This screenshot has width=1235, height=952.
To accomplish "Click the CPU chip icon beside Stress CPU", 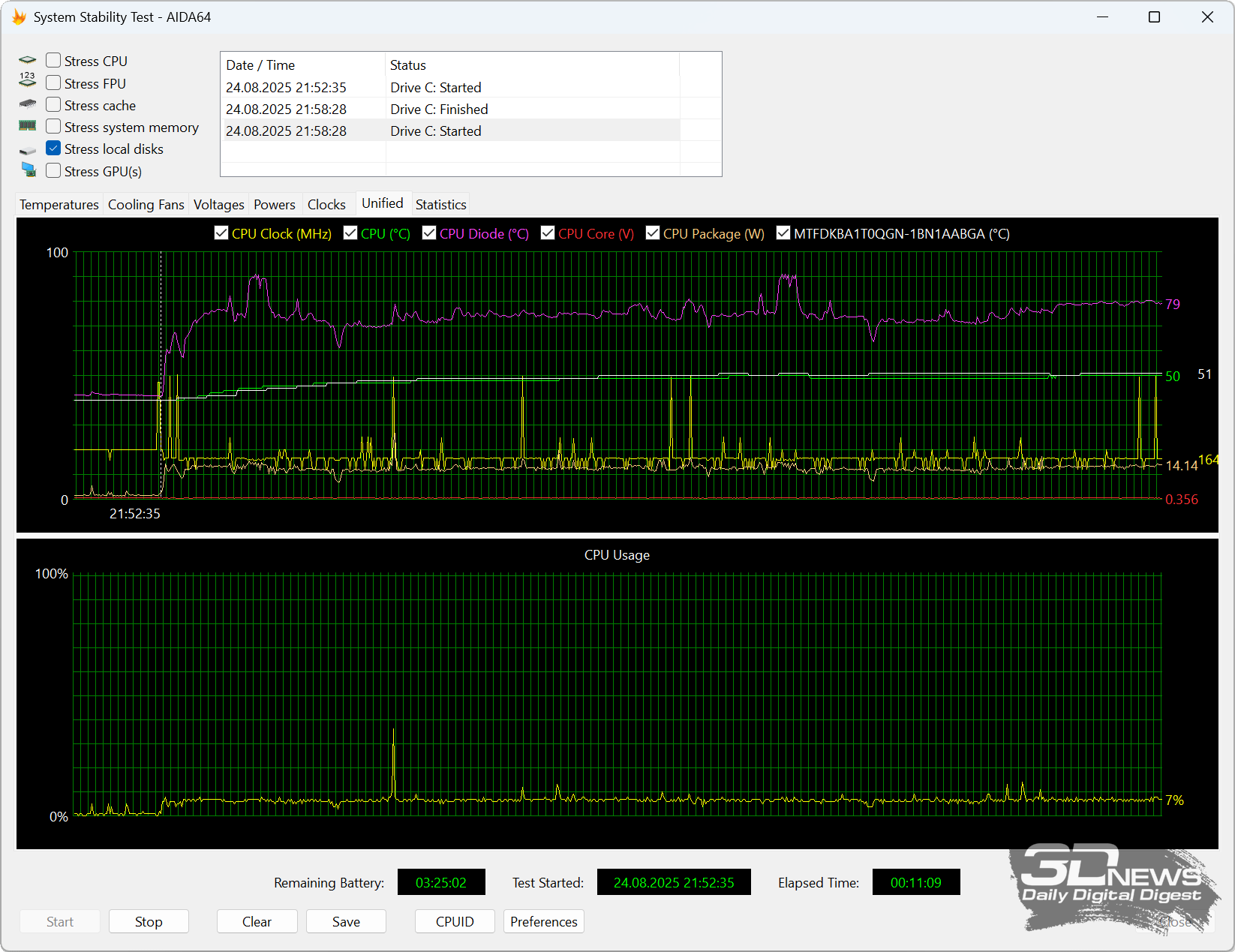I will point(28,61).
